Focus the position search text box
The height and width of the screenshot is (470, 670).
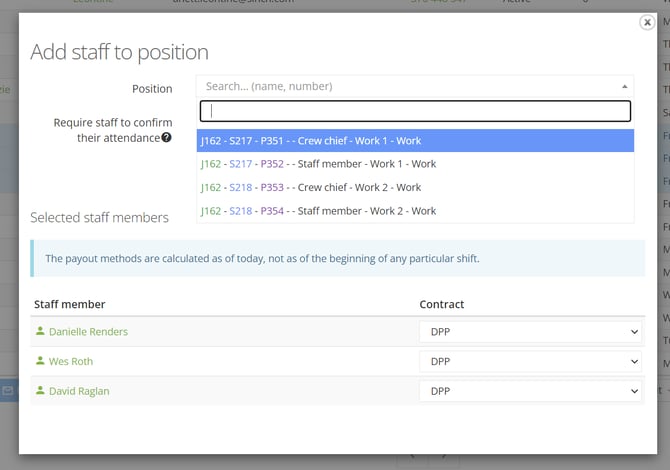415,111
